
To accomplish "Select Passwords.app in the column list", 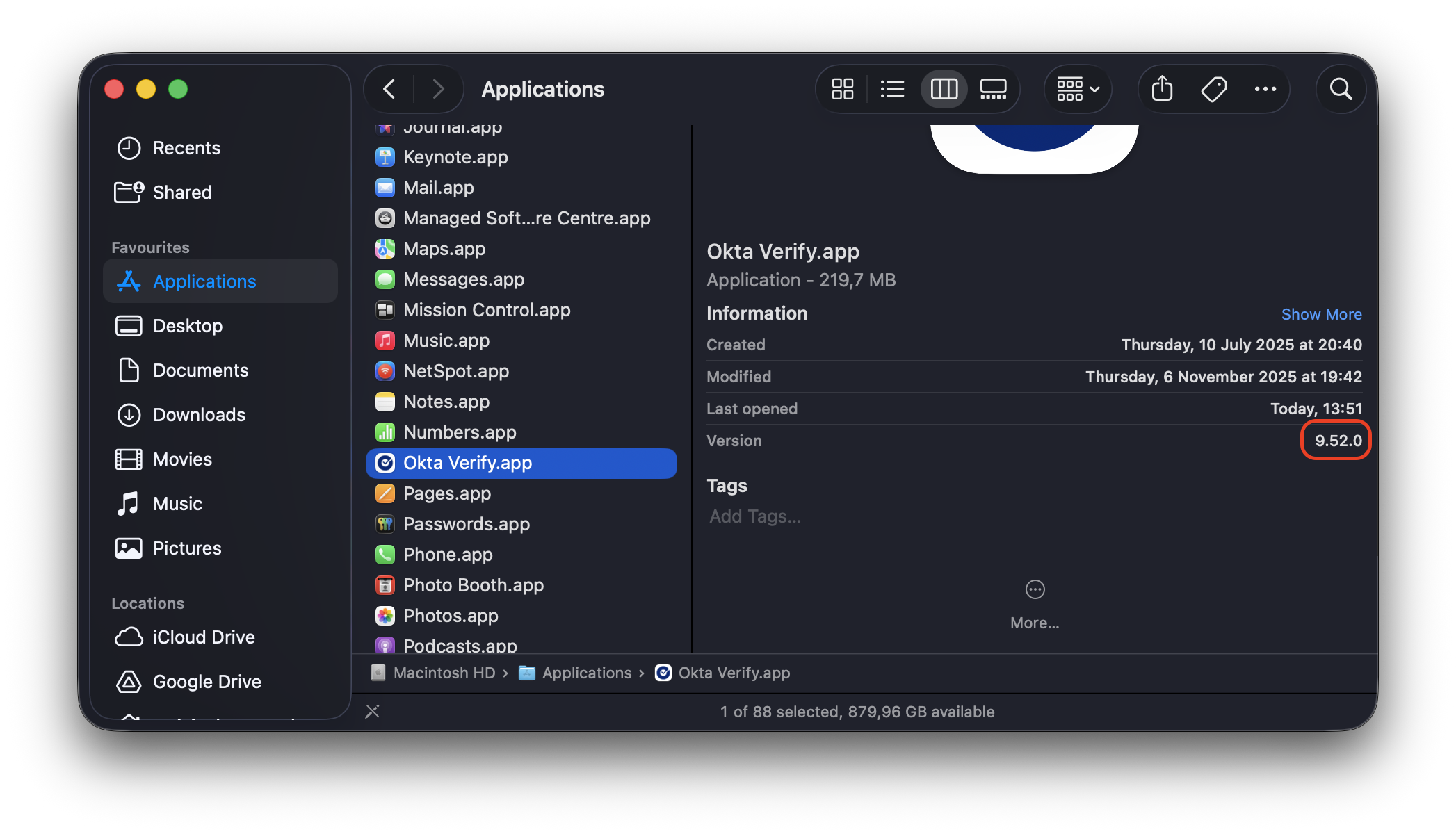I will pyautogui.click(x=467, y=523).
